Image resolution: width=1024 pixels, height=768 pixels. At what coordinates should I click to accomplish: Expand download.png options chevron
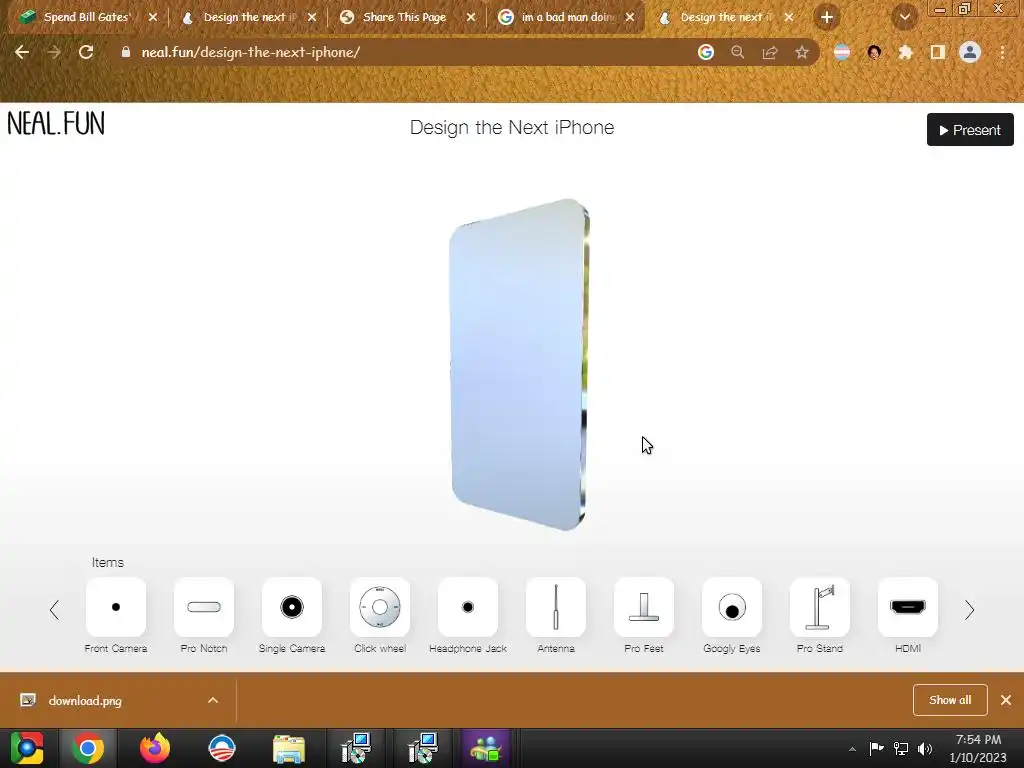(213, 700)
